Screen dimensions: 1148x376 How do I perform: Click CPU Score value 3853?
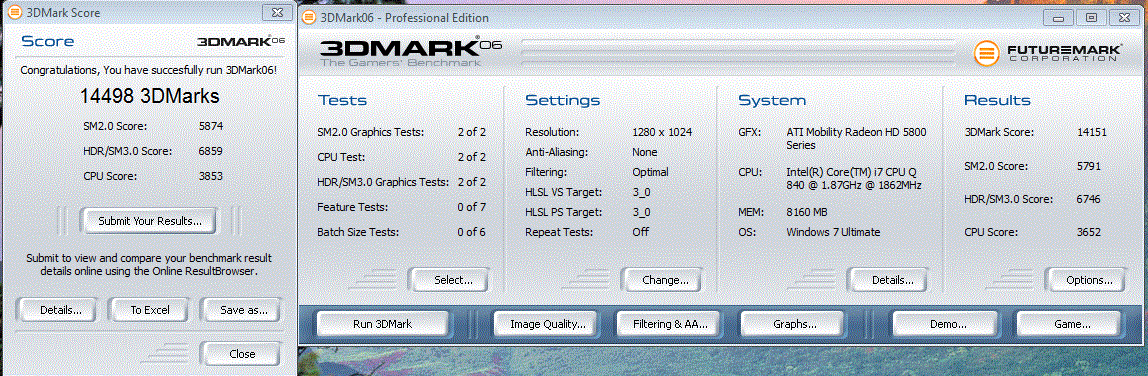click(211, 176)
